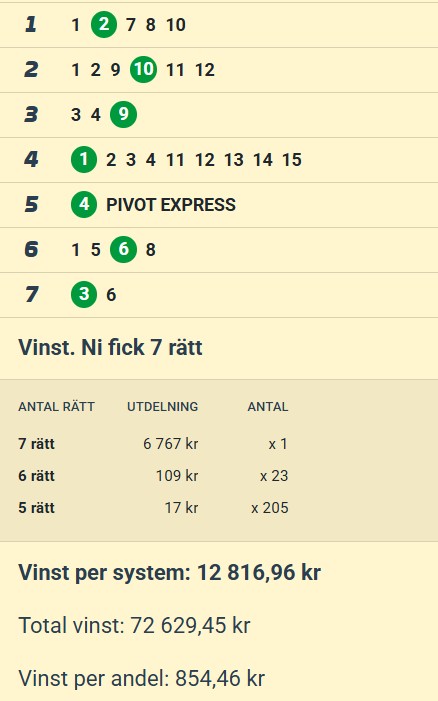The height and width of the screenshot is (701, 438).
Task: Click green circled horse 10 in race 2
Action: point(143,69)
